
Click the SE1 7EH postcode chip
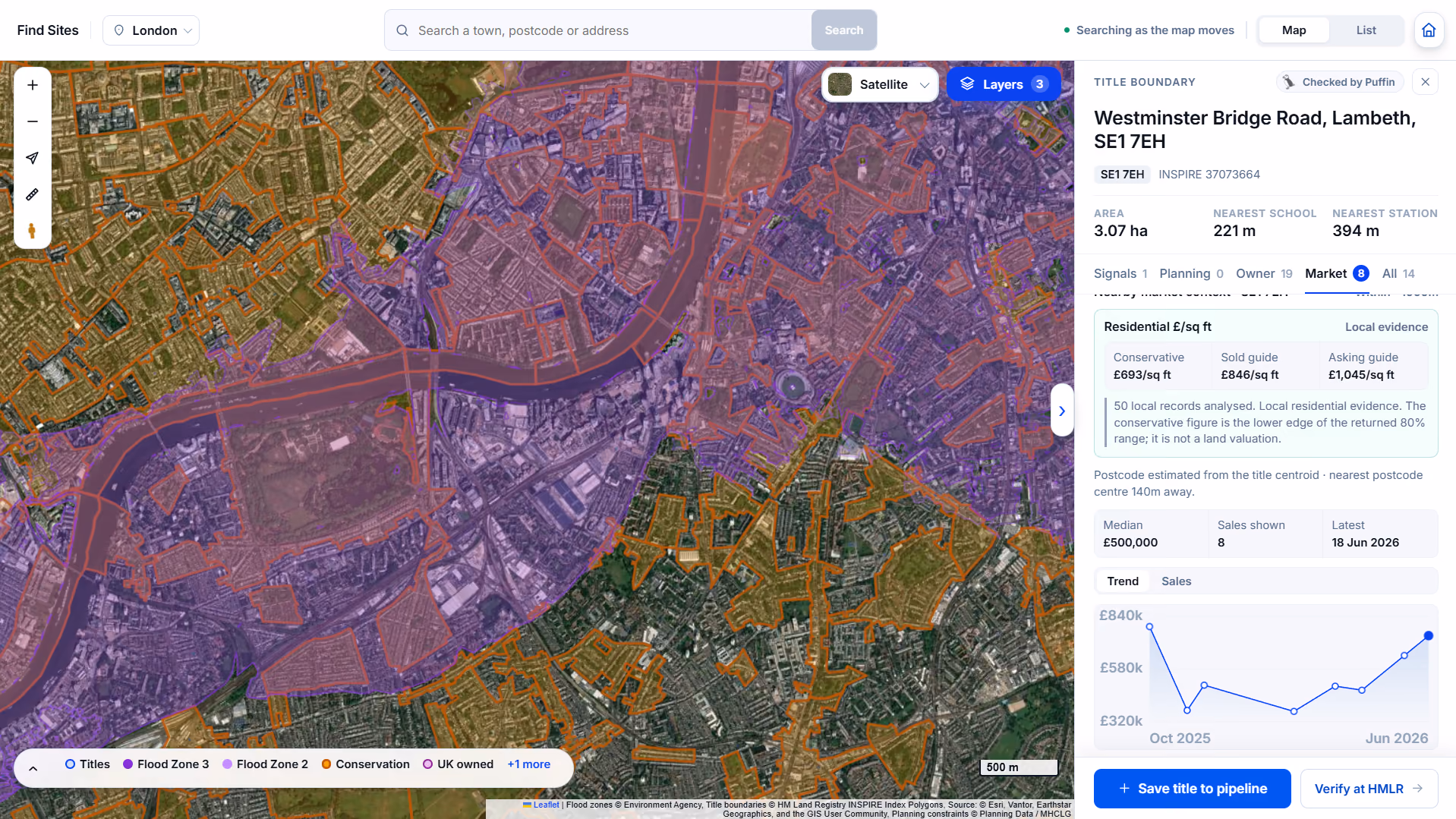[1122, 175]
